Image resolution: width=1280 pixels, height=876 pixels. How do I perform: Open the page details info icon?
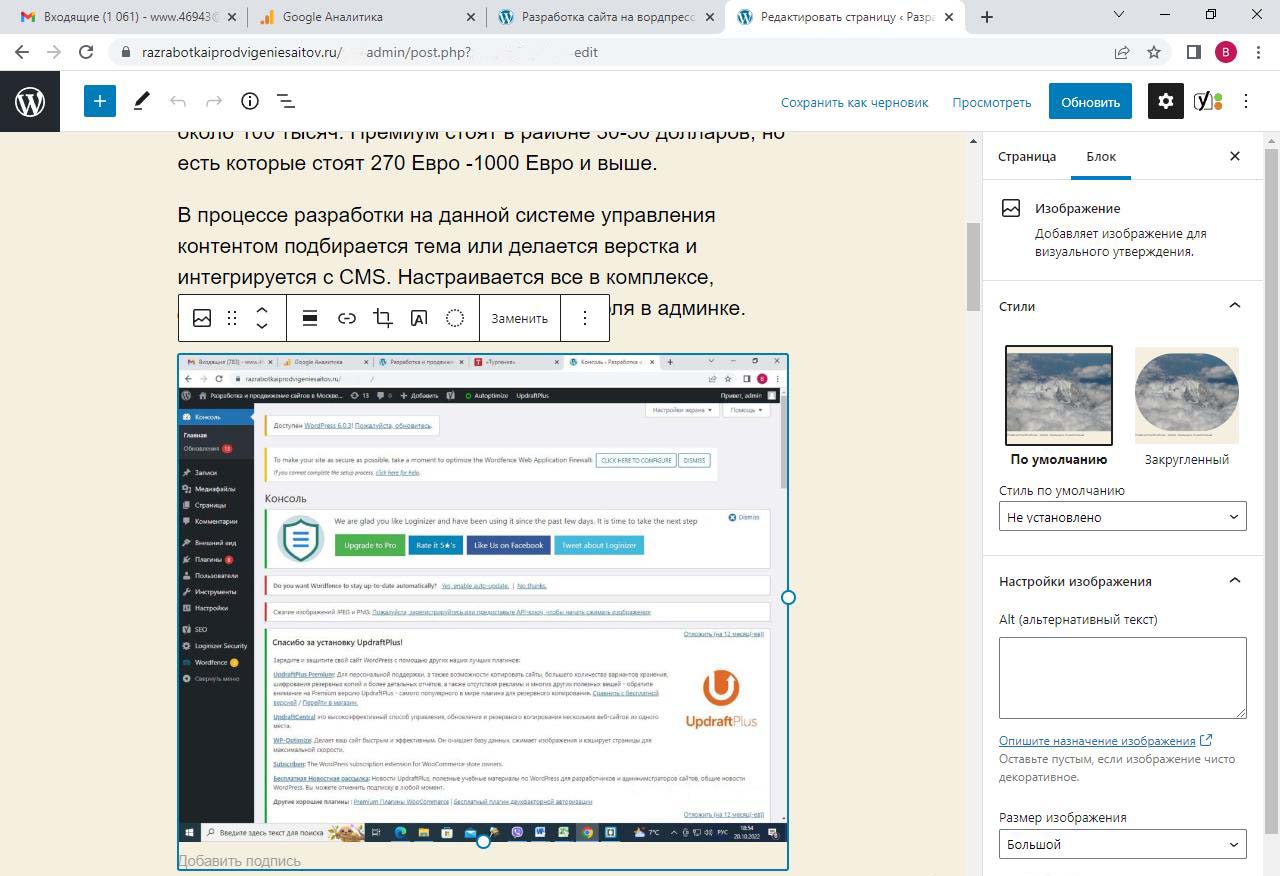pos(250,101)
